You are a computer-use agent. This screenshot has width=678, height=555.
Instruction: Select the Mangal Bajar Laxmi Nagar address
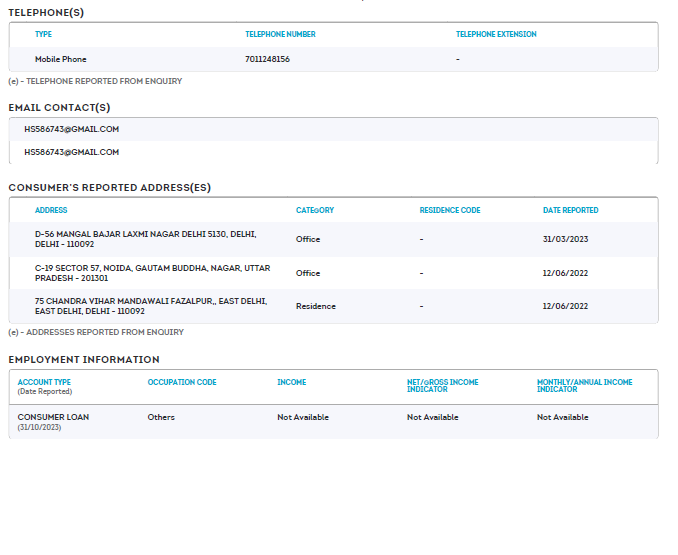[145, 239]
